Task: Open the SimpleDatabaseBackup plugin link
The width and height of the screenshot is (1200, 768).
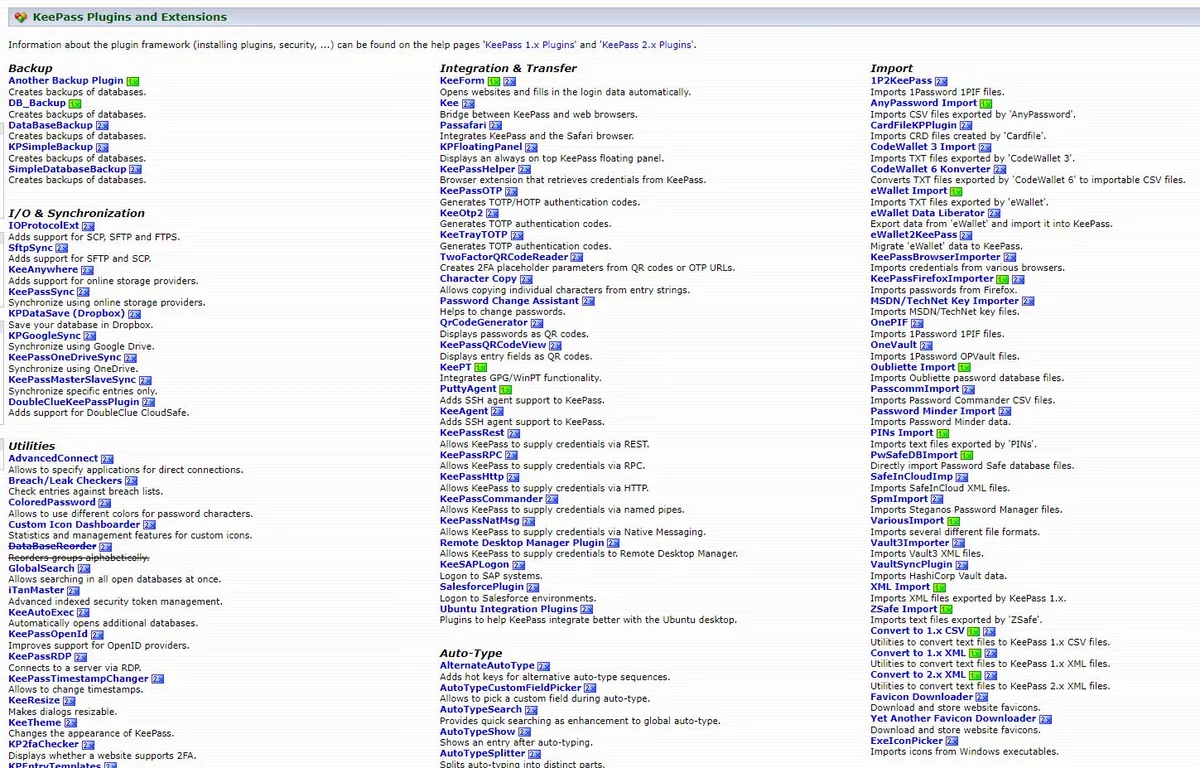Action: click(67, 169)
